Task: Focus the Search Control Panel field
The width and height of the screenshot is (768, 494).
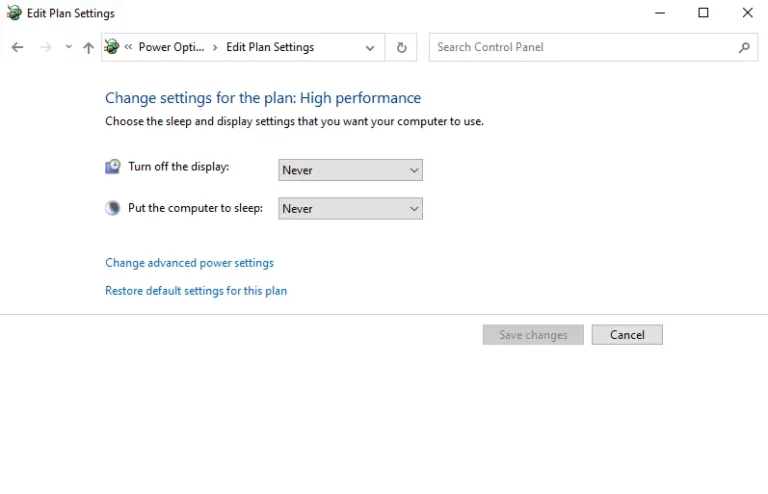Action: [x=593, y=47]
